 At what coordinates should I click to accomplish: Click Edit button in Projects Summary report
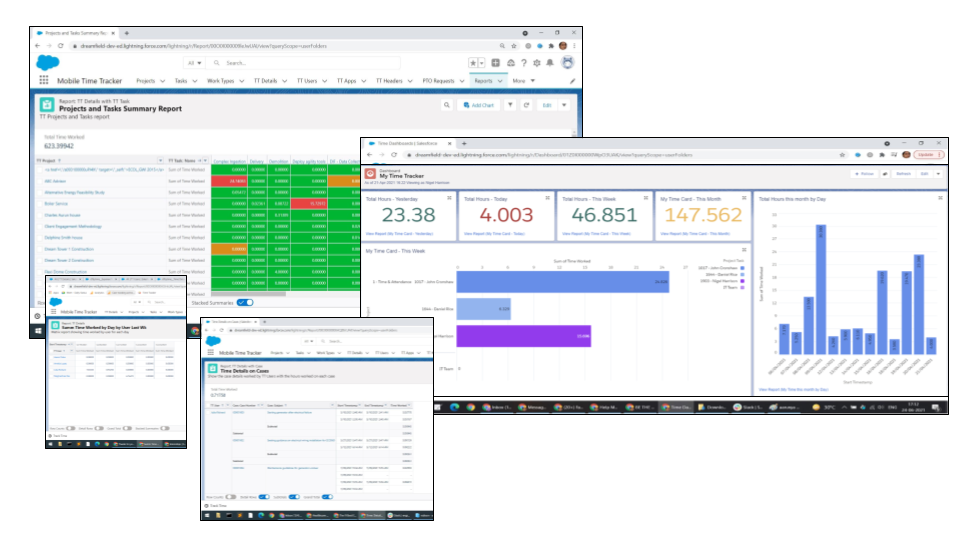pyautogui.click(x=547, y=105)
